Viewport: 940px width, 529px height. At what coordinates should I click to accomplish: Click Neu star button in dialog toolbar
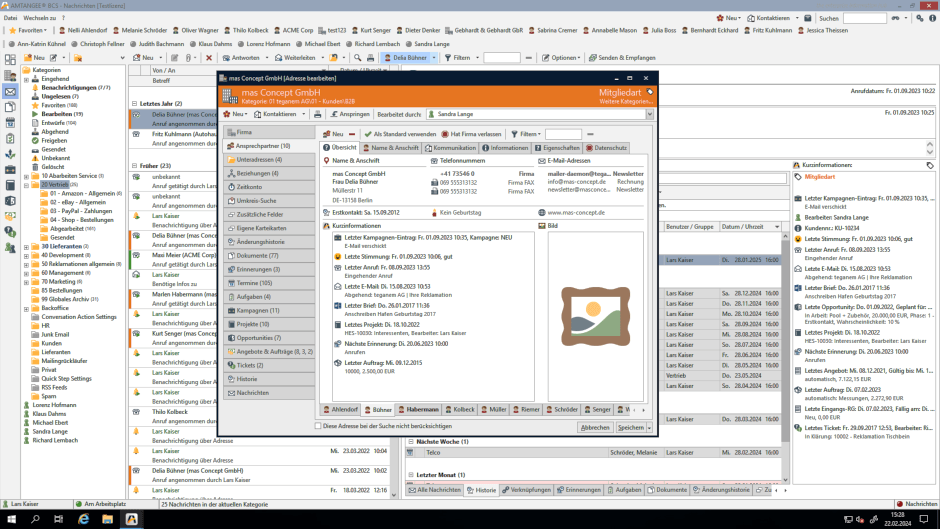click(234, 114)
